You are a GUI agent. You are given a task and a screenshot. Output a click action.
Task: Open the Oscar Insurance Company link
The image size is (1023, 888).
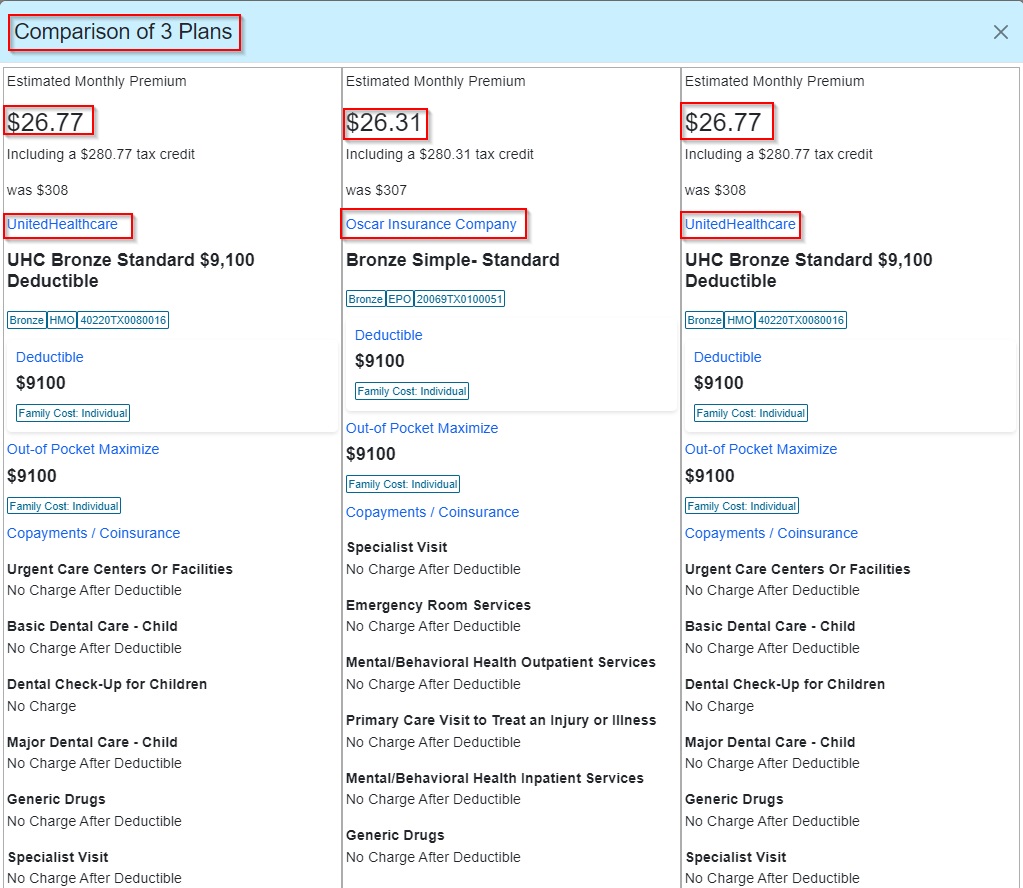coord(431,224)
